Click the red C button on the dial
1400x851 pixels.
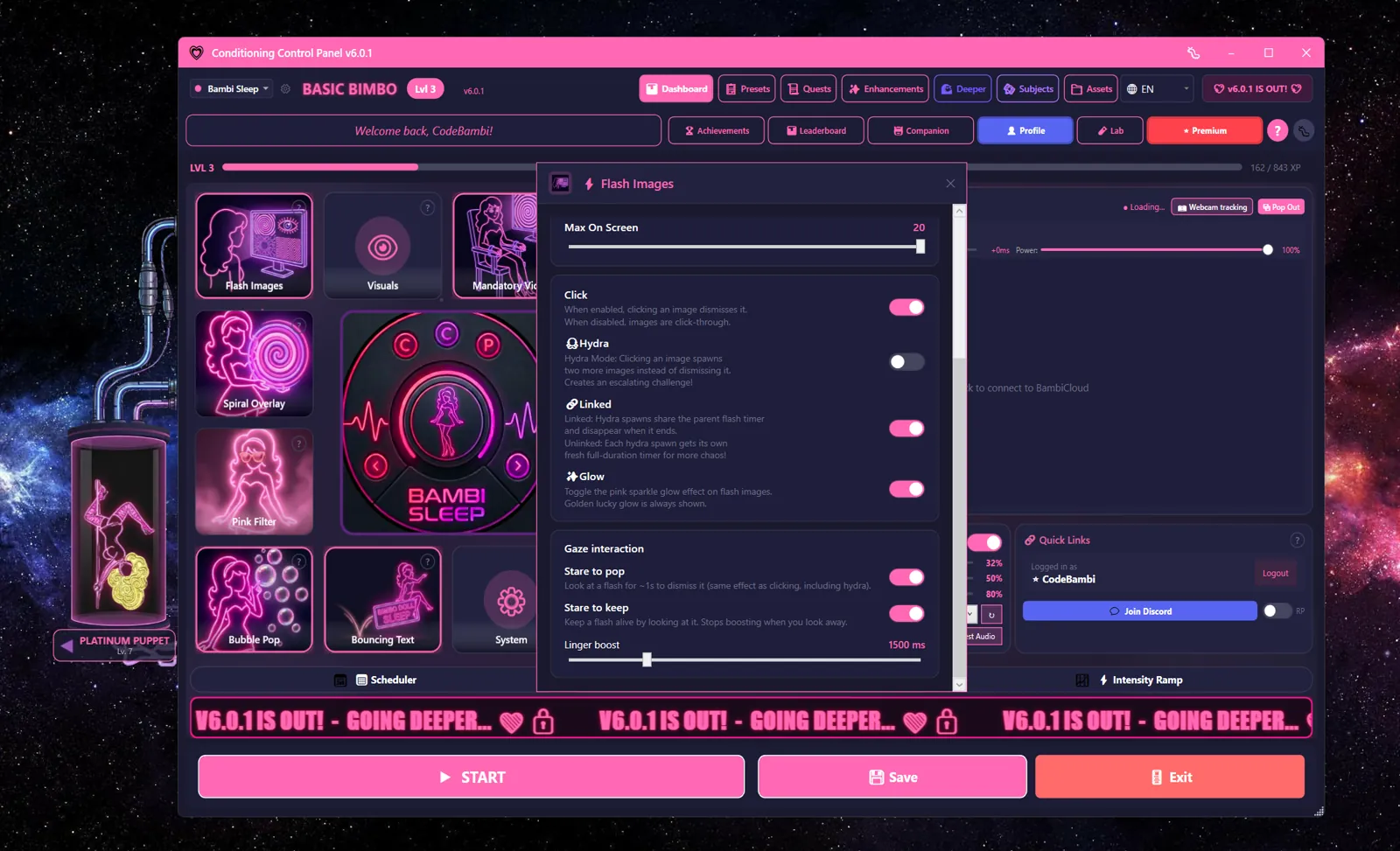coord(405,345)
